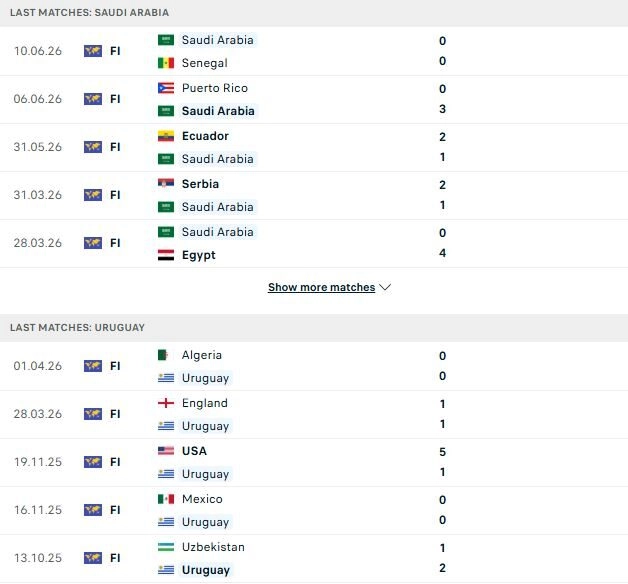This screenshot has height=584, width=628.
Task: Click the FI label for 31.03.26 match
Action: (x=115, y=195)
